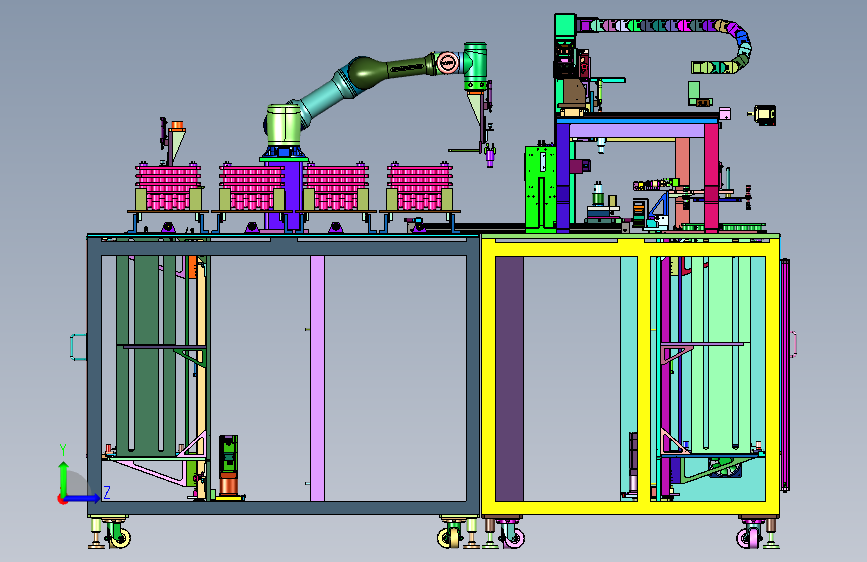Select the green block atop the cable chain tower
The width and height of the screenshot is (867, 562).
click(x=565, y=27)
